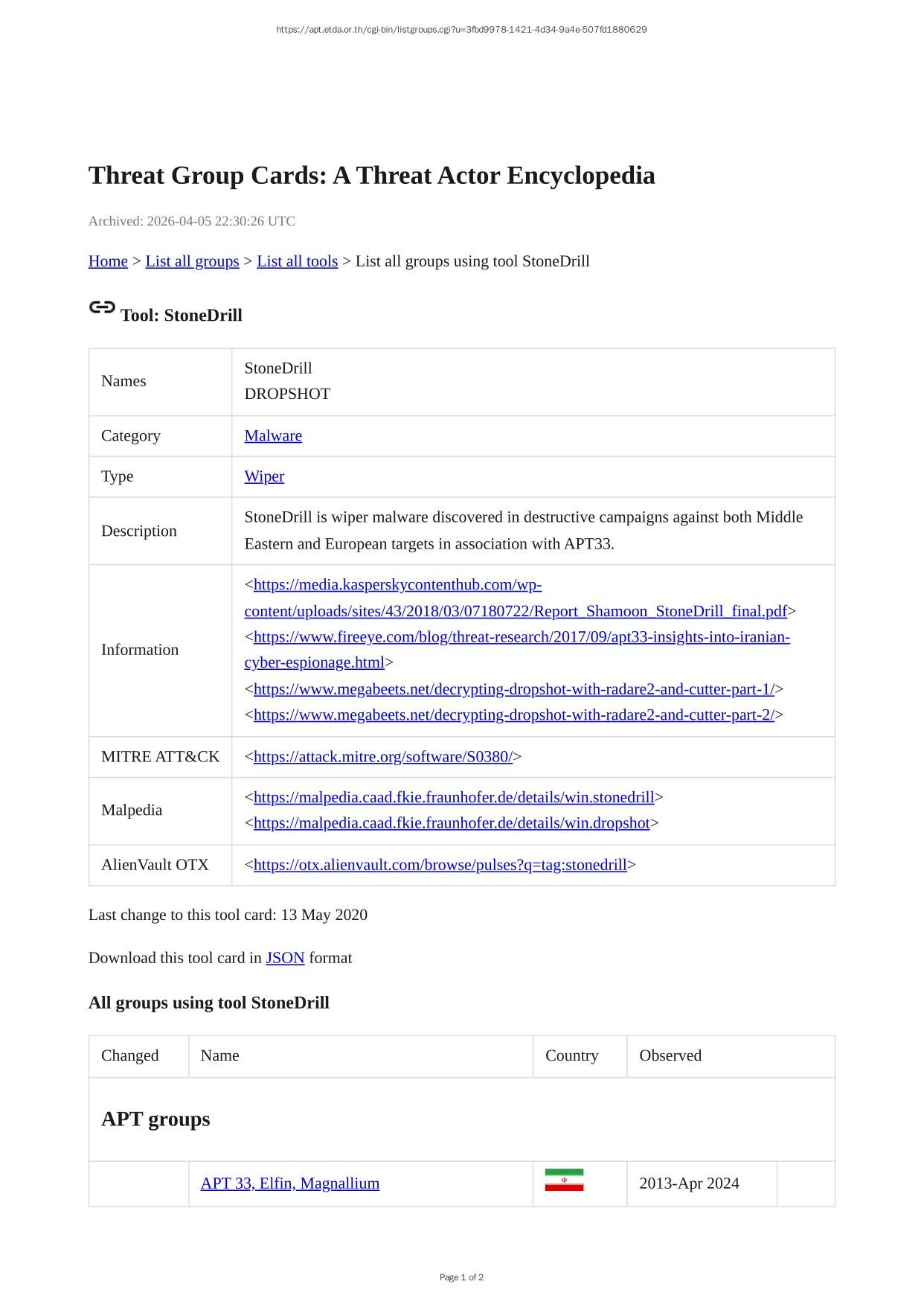Screen dimensions: 924x1307
Task: Open the Malware category link
Action: (273, 436)
